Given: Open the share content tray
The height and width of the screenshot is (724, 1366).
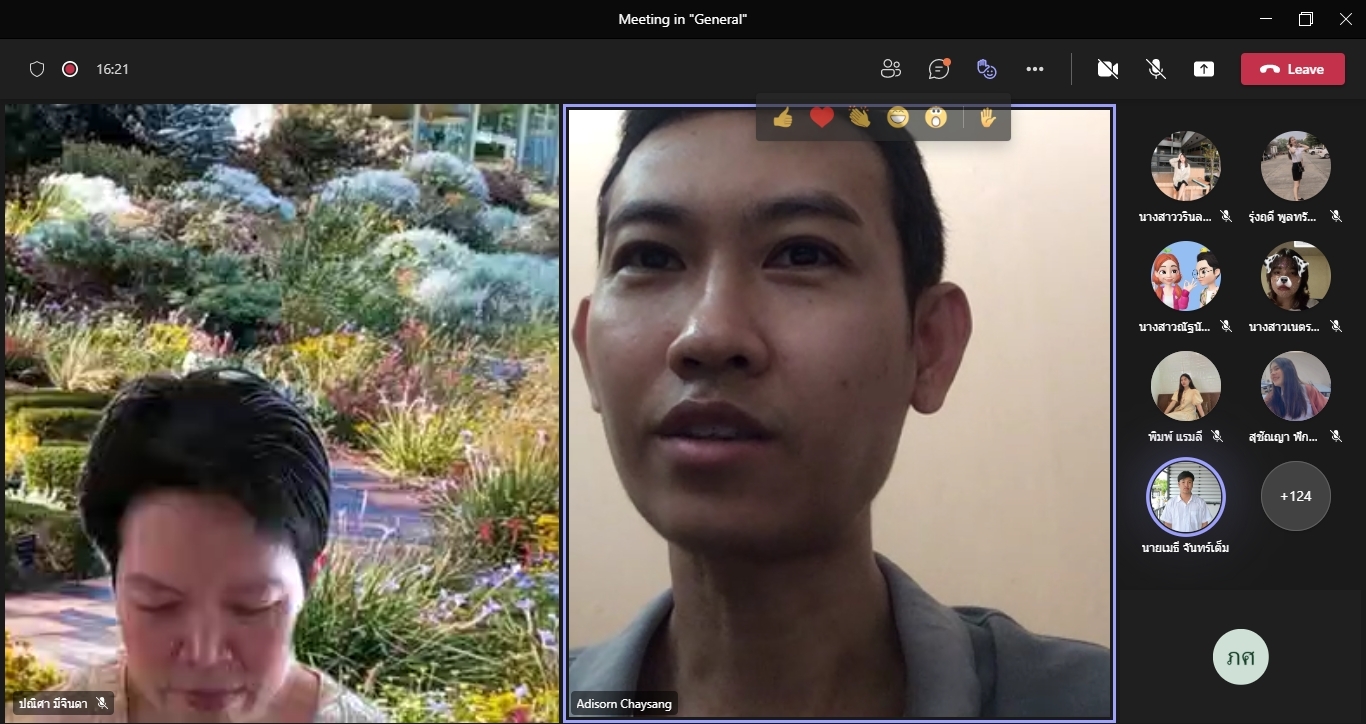Looking at the screenshot, I should pos(1204,69).
